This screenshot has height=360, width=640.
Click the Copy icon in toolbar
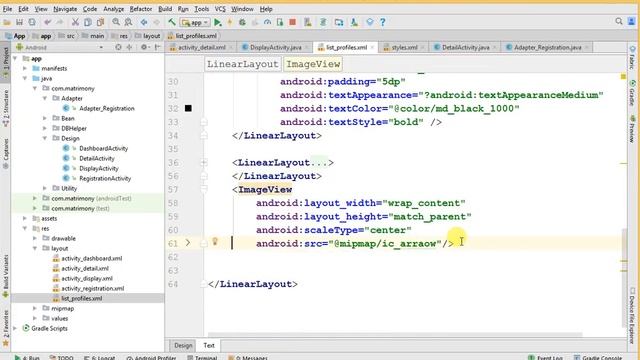(x=87, y=22)
